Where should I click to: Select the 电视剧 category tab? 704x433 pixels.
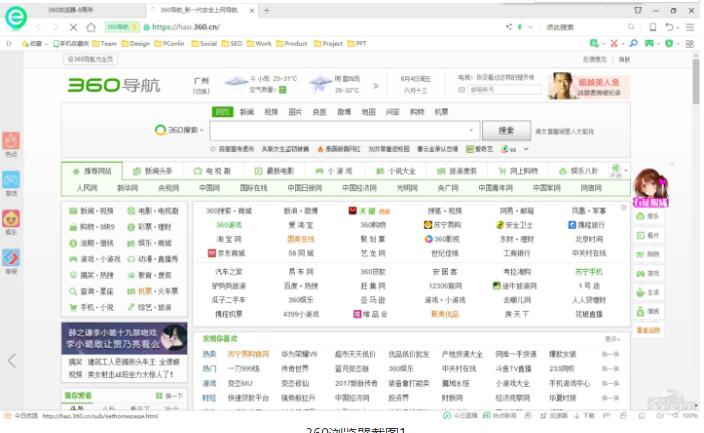pyautogui.click(x=213, y=171)
